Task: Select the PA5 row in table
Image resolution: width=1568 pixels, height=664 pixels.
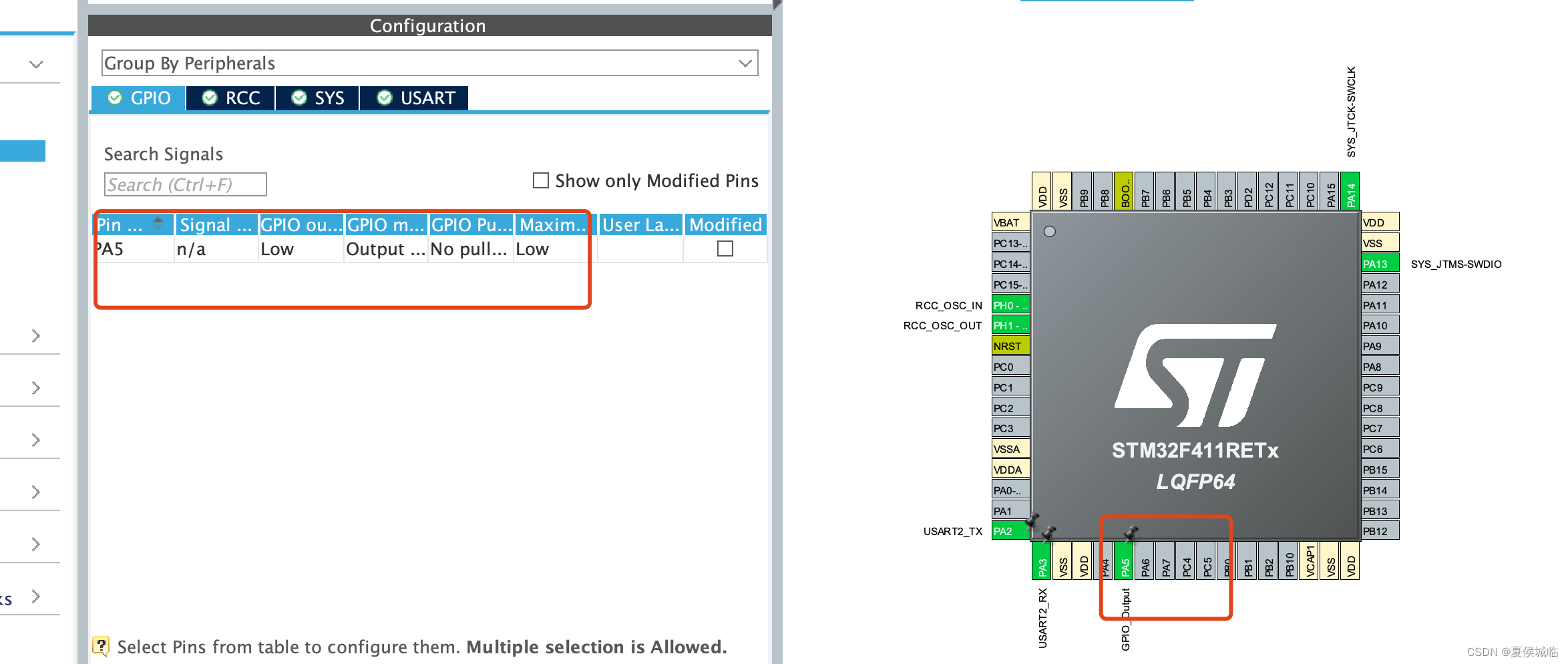Action: [x=429, y=249]
